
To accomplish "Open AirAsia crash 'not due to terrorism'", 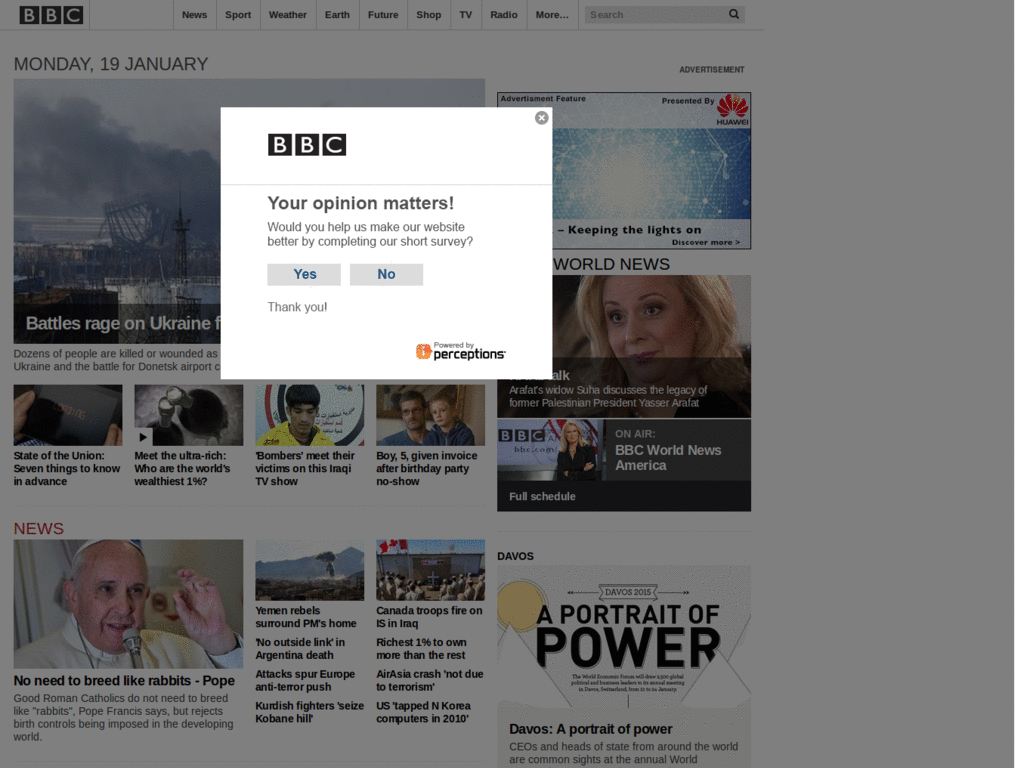I will [430, 680].
